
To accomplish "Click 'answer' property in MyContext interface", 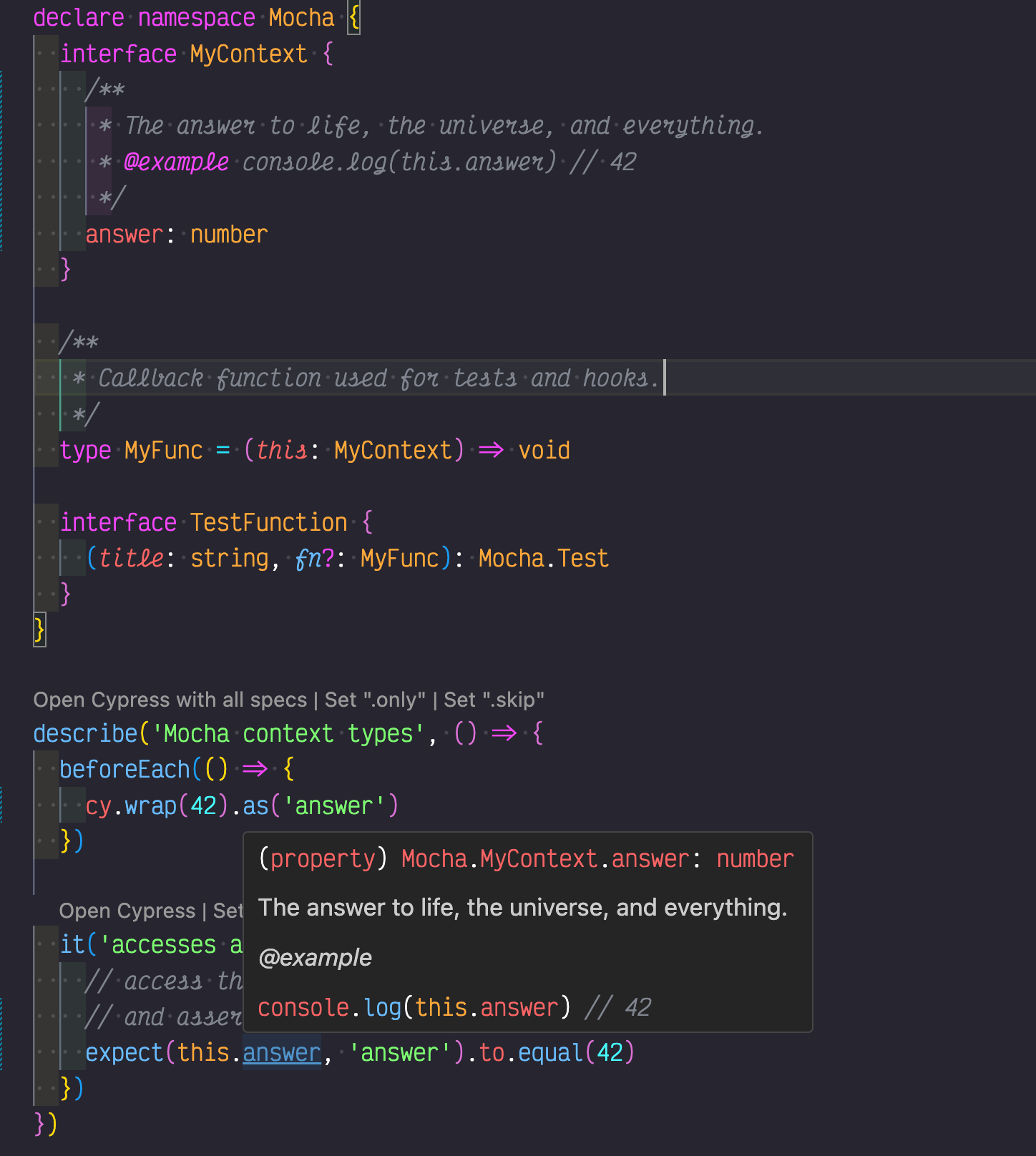I will click(124, 235).
